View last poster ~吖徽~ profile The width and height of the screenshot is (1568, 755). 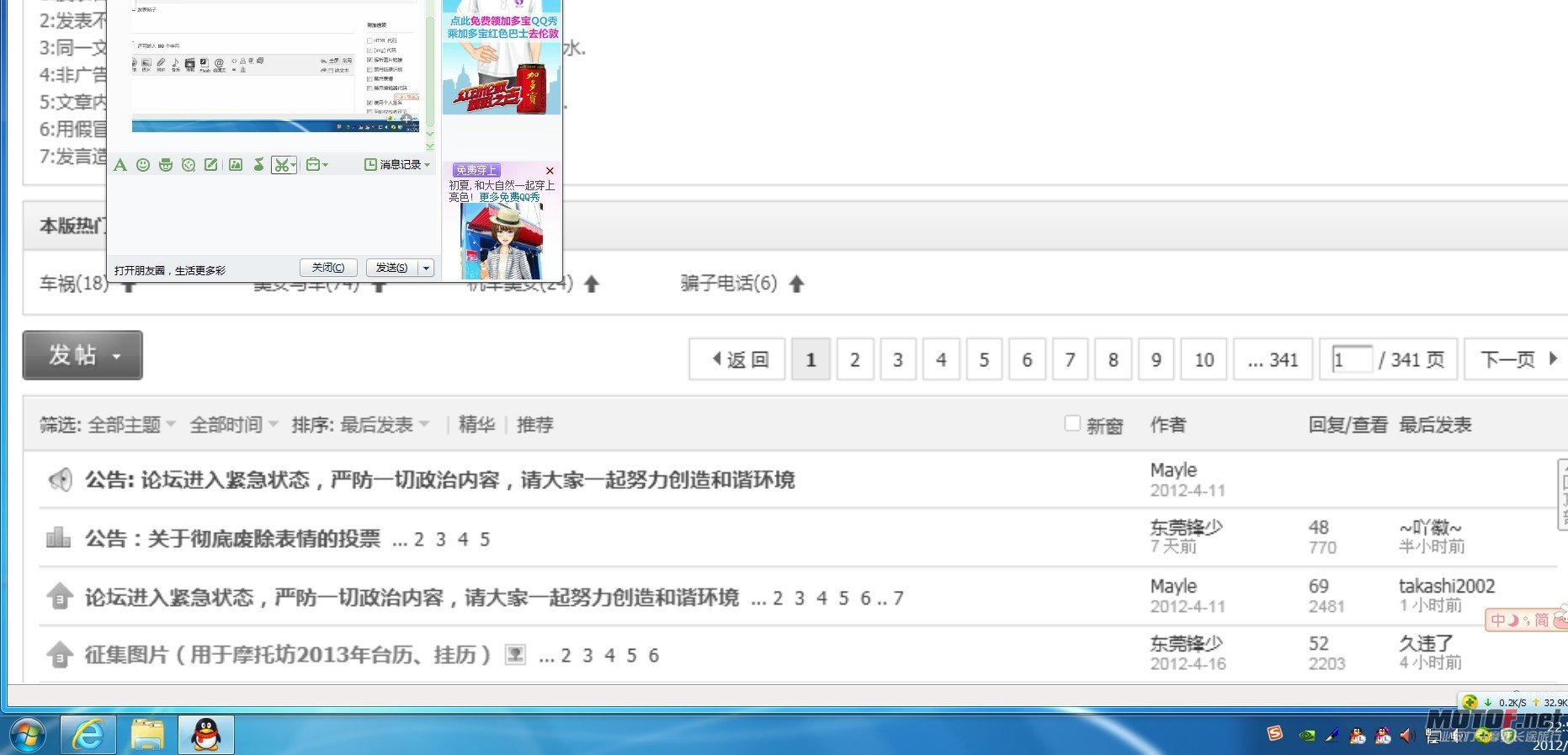1430,528
